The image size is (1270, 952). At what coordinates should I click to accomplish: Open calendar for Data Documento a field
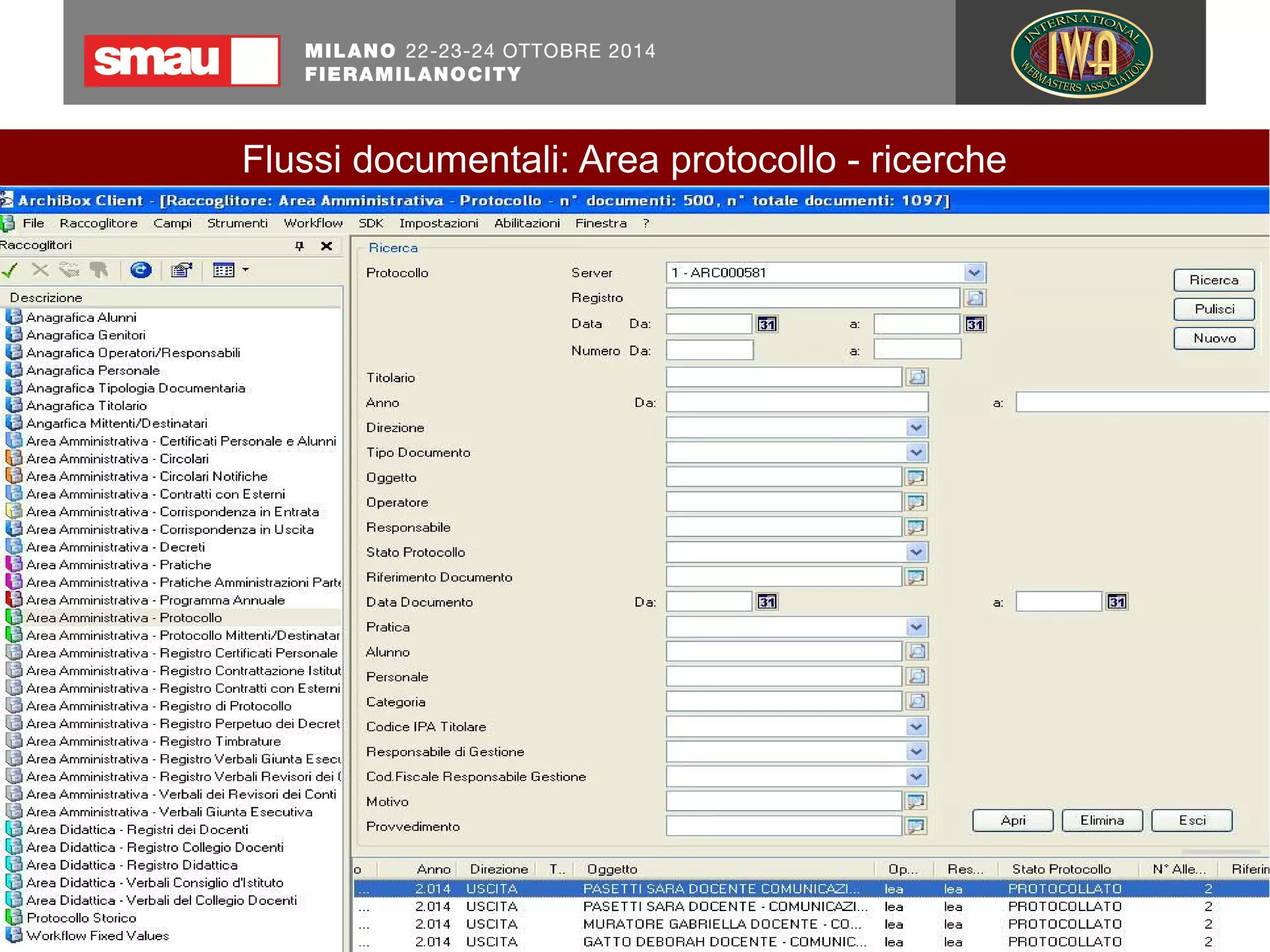tap(1117, 602)
